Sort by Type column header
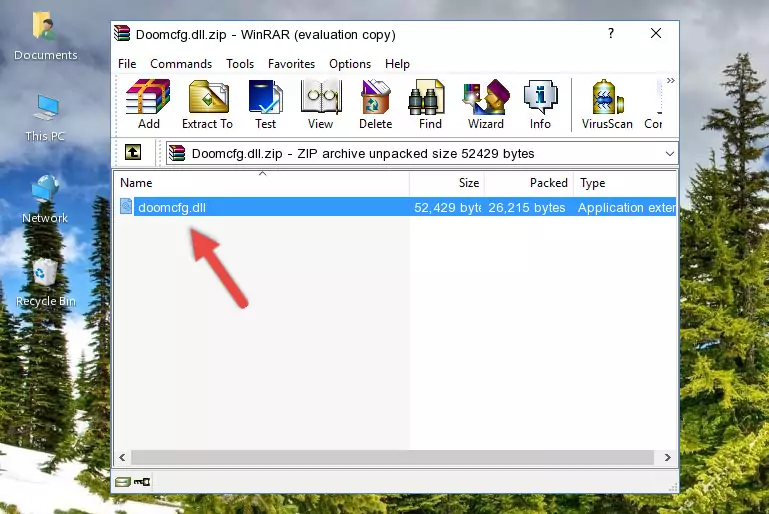 point(625,183)
